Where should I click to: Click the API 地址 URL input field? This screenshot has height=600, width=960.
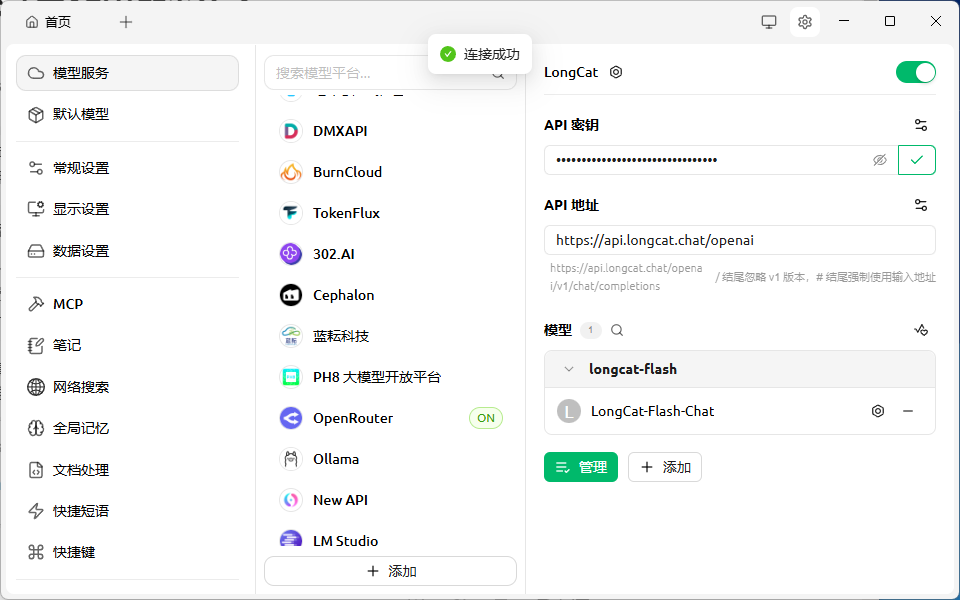tap(740, 240)
